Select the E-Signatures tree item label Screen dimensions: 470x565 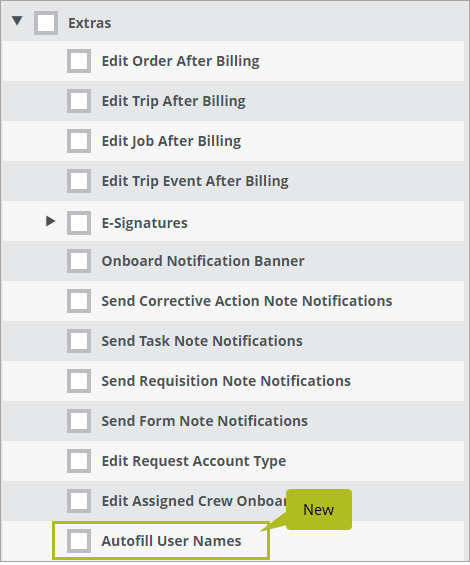145,223
